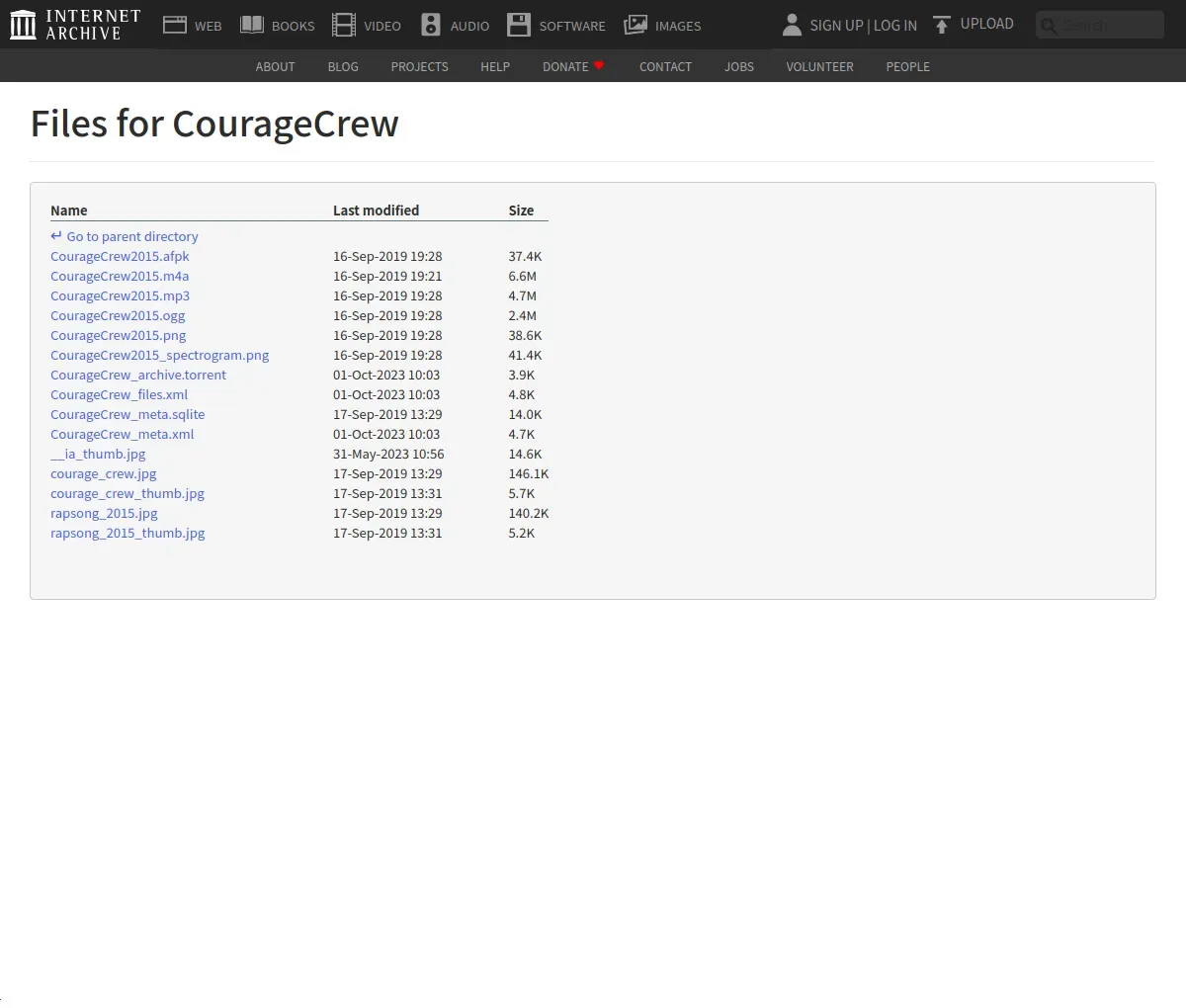Click the 16-Sep-2019 19:21 date
This screenshot has width=1186, height=1008.
pyautogui.click(x=387, y=277)
